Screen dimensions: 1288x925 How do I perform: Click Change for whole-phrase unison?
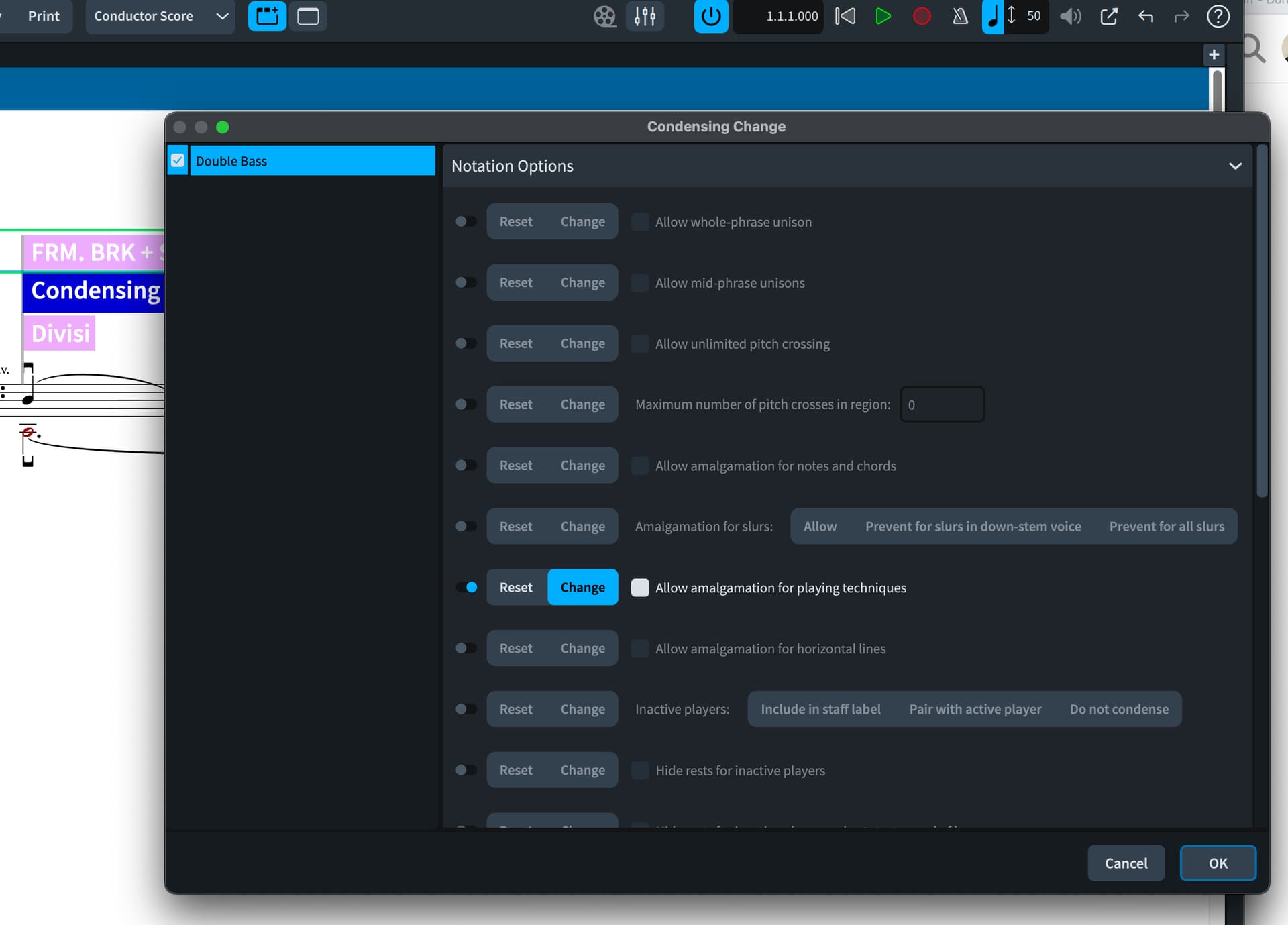(x=582, y=221)
